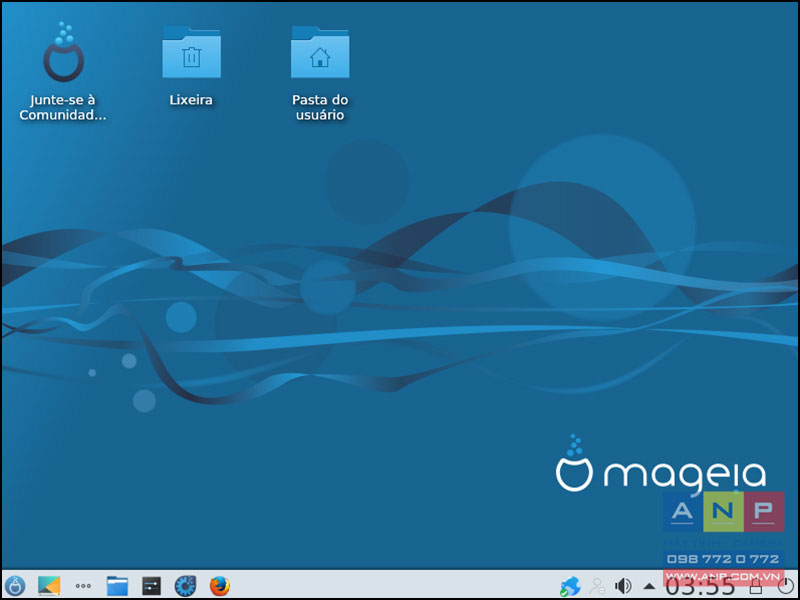
Task: Launch the Dolphin file manager from the taskbar
Action: (117, 586)
